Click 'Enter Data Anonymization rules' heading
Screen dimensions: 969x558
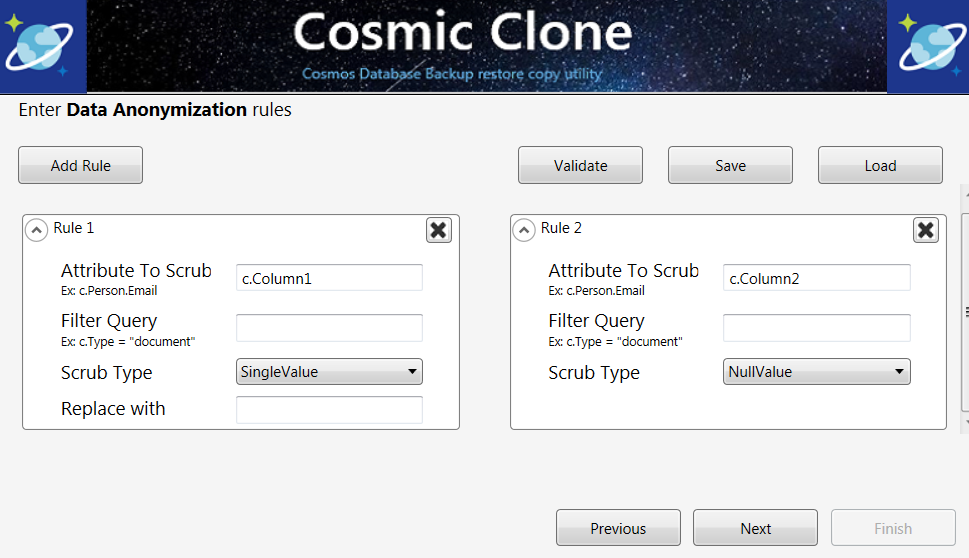pos(155,109)
